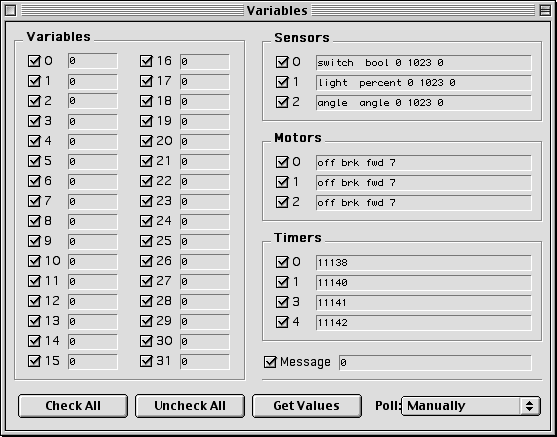This screenshot has width=557, height=437.
Task: Click the Motor 1 status field
Action: tap(423, 183)
